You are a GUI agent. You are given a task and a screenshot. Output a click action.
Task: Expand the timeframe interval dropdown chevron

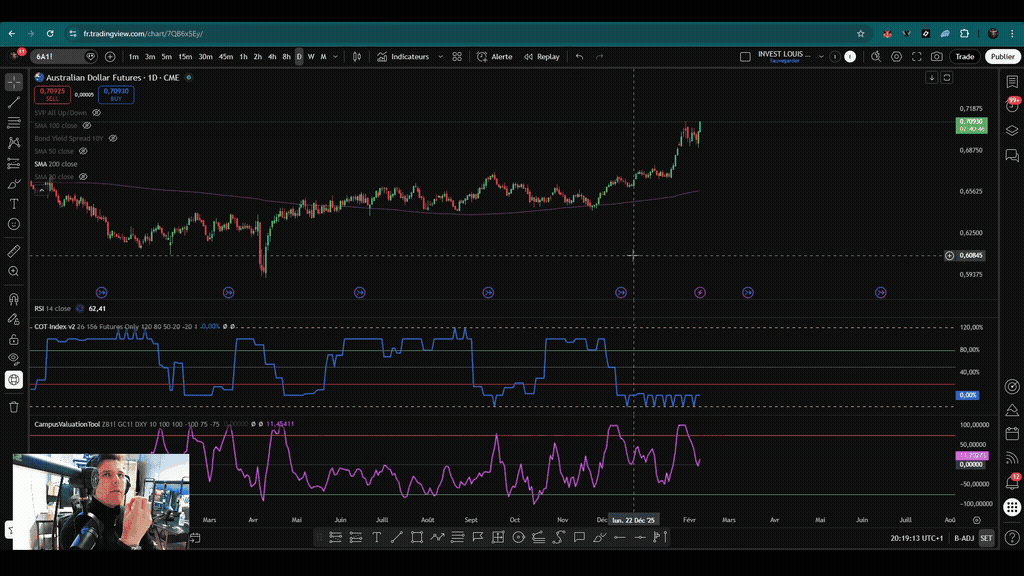pyautogui.click(x=336, y=57)
